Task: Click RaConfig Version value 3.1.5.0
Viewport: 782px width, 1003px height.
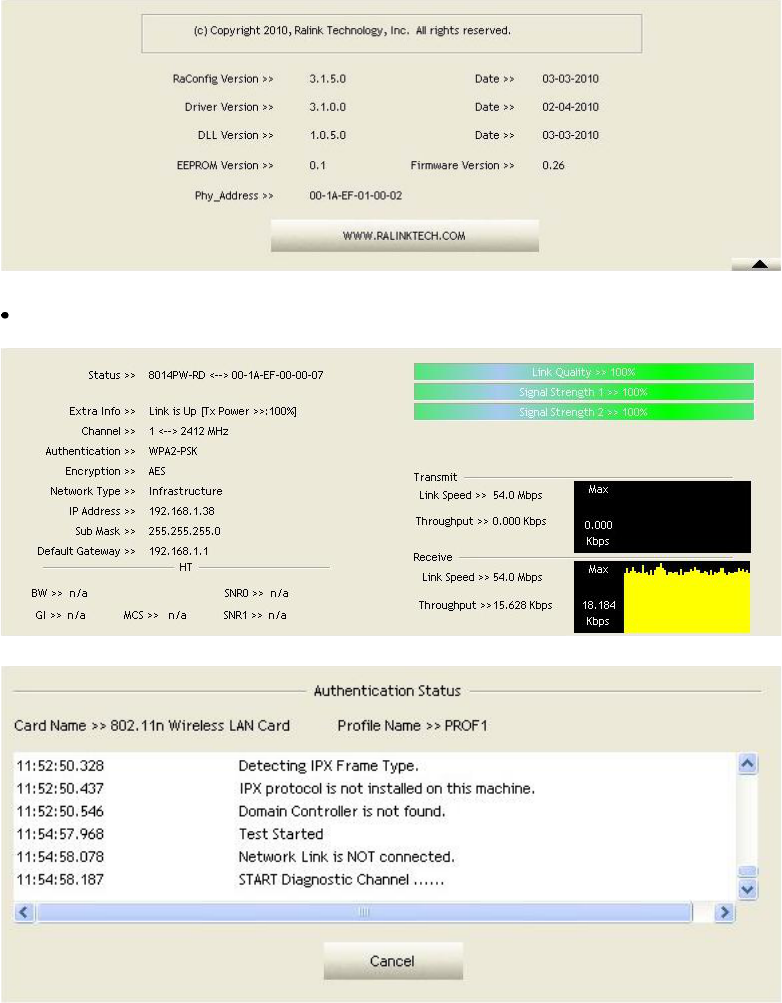Action: click(327, 79)
